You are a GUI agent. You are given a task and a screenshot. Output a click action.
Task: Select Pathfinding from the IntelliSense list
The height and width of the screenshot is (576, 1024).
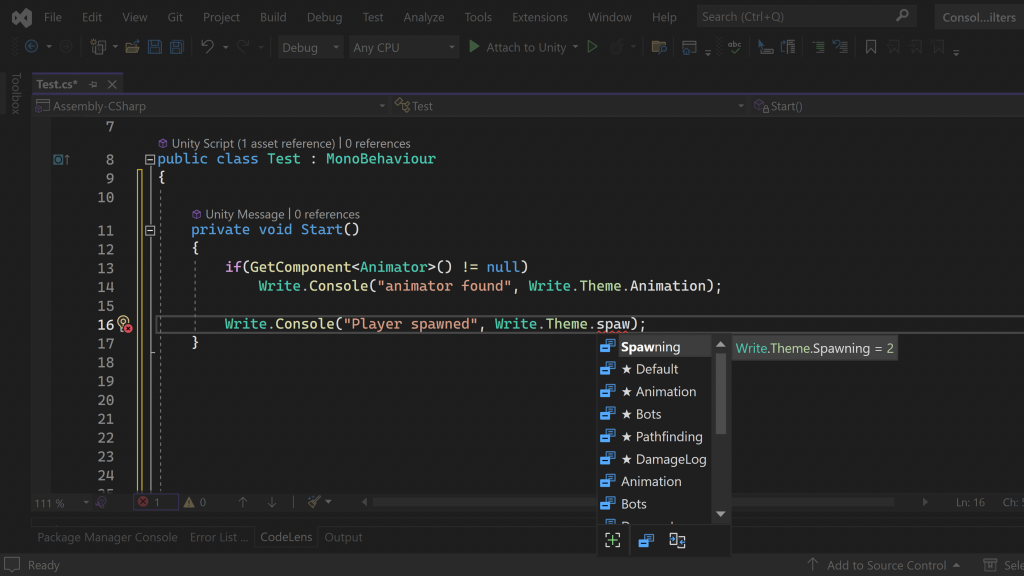(x=668, y=436)
